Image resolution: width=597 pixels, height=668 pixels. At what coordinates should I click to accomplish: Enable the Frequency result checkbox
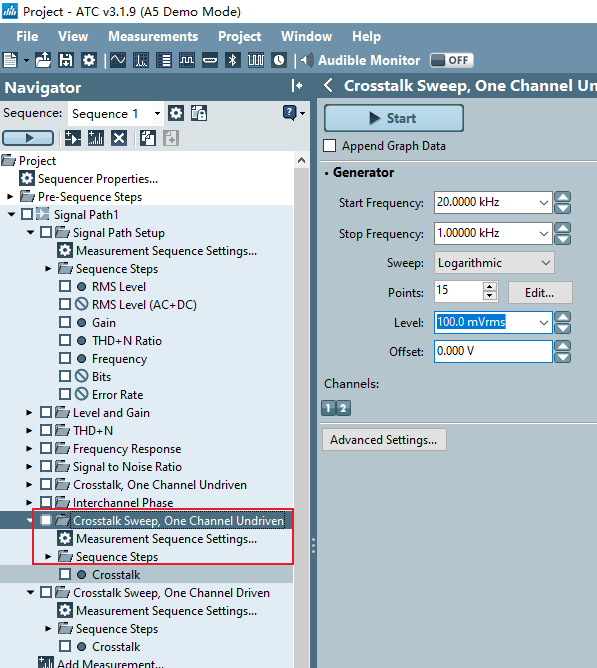[65, 358]
